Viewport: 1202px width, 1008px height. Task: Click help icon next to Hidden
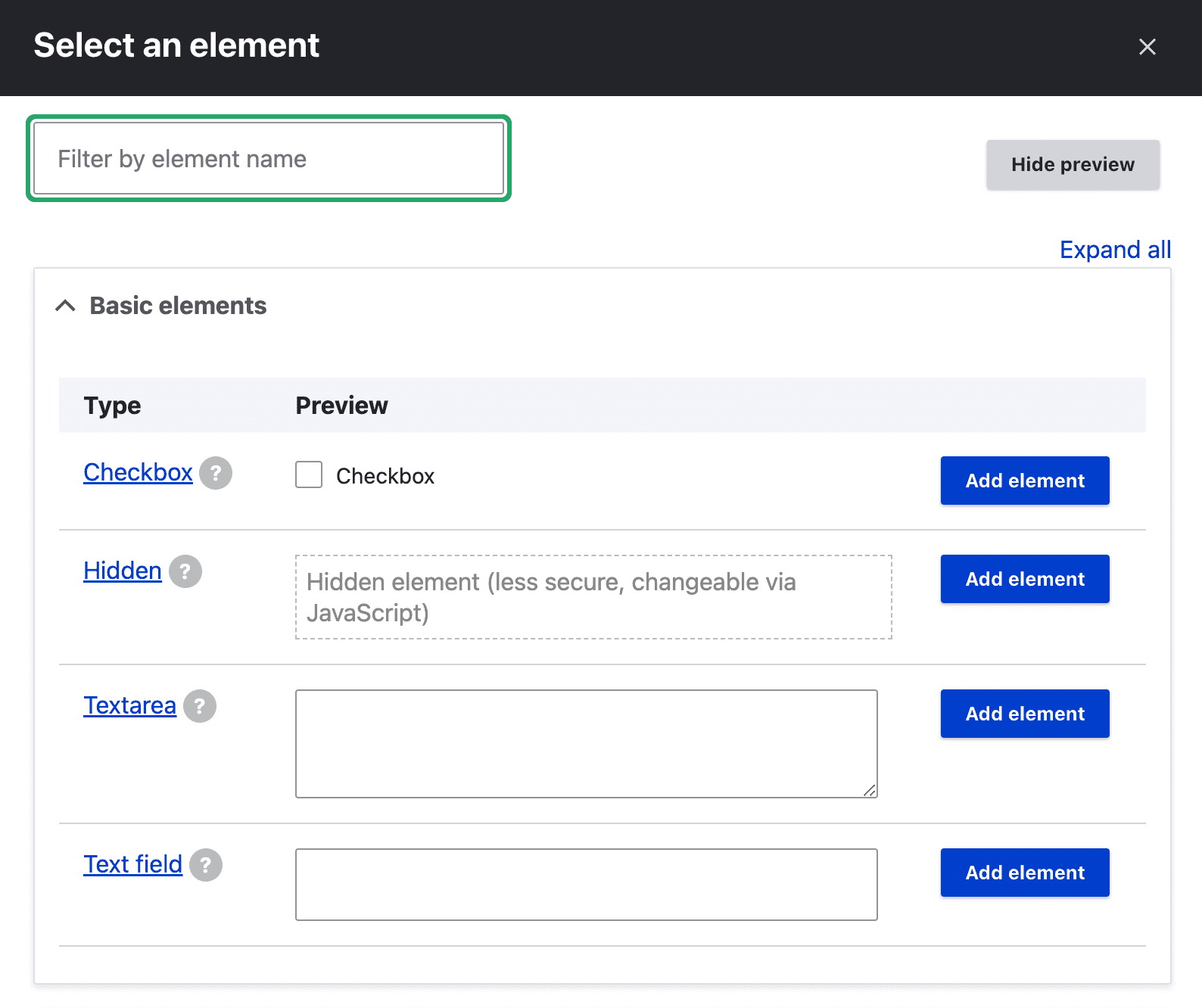point(185,571)
